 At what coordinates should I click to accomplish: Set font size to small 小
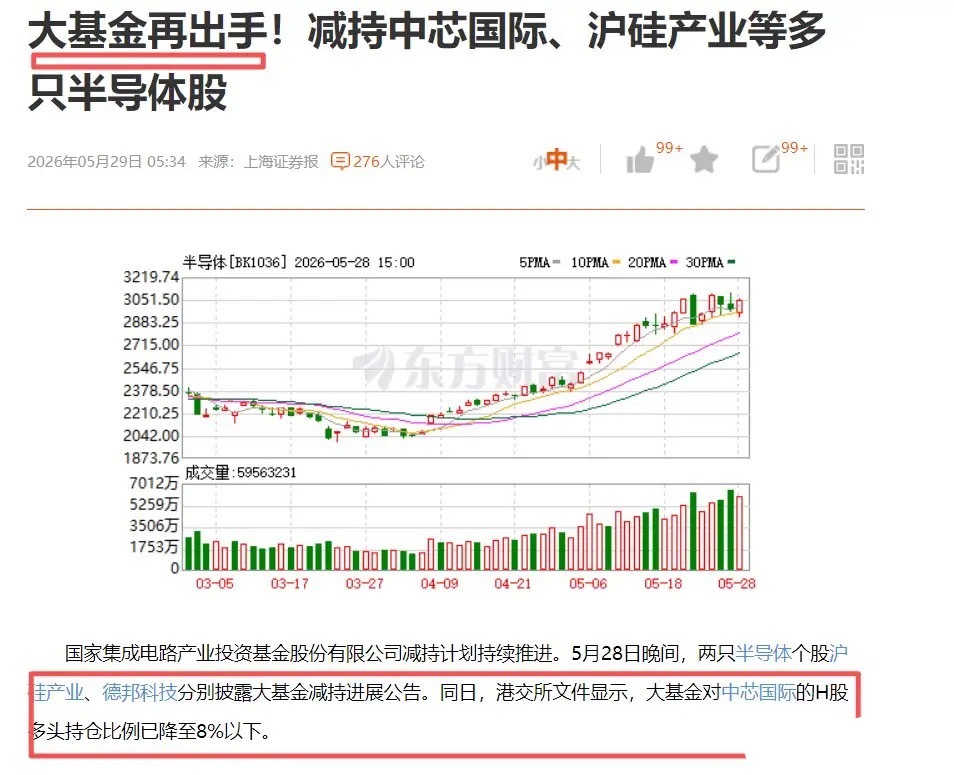tap(538, 163)
